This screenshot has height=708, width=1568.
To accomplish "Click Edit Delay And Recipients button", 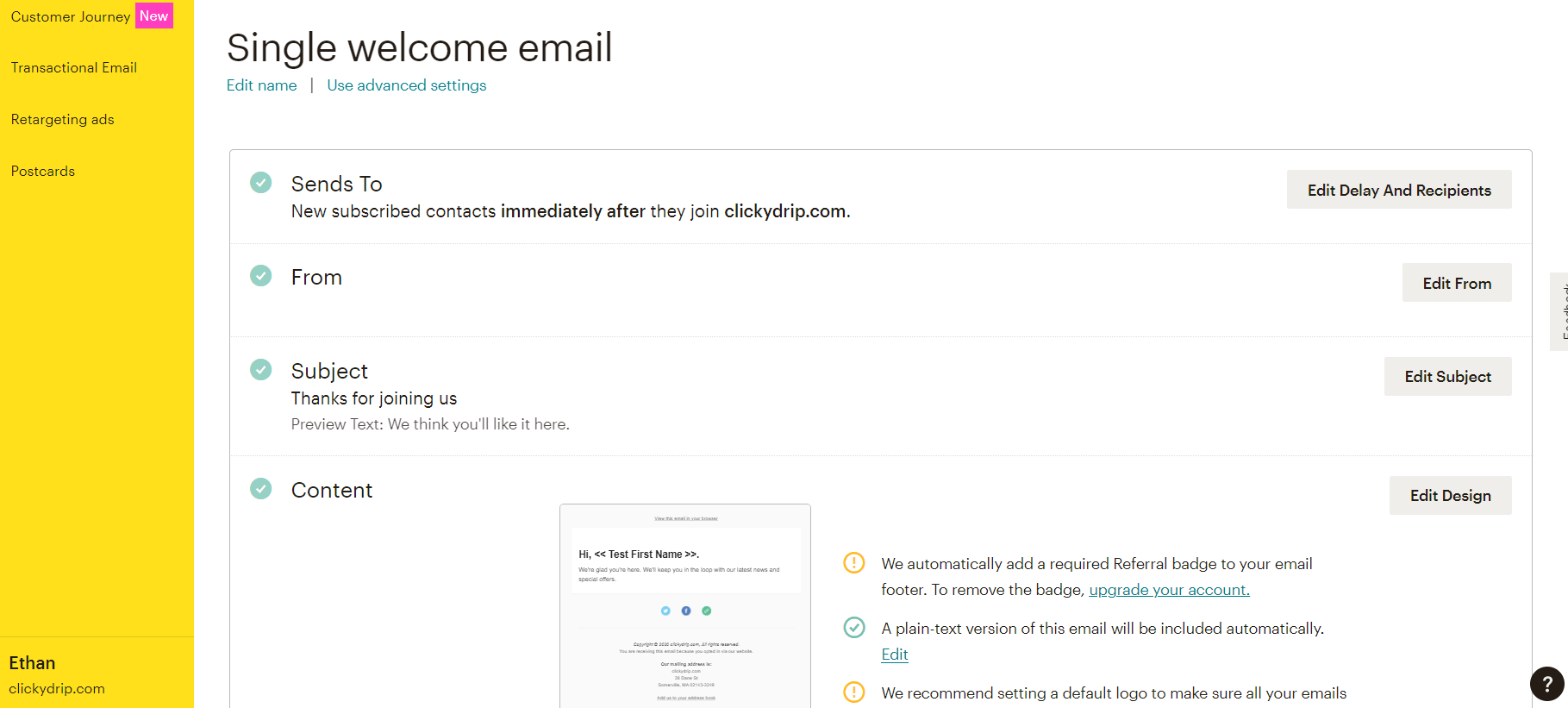I will click(x=1399, y=190).
